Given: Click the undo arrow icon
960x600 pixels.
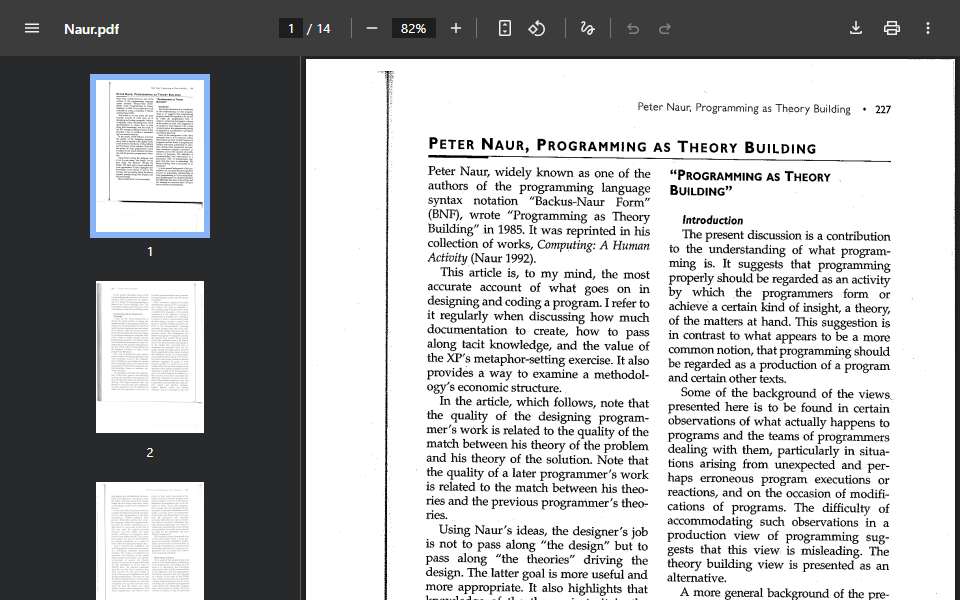Looking at the screenshot, I should tap(633, 29).
